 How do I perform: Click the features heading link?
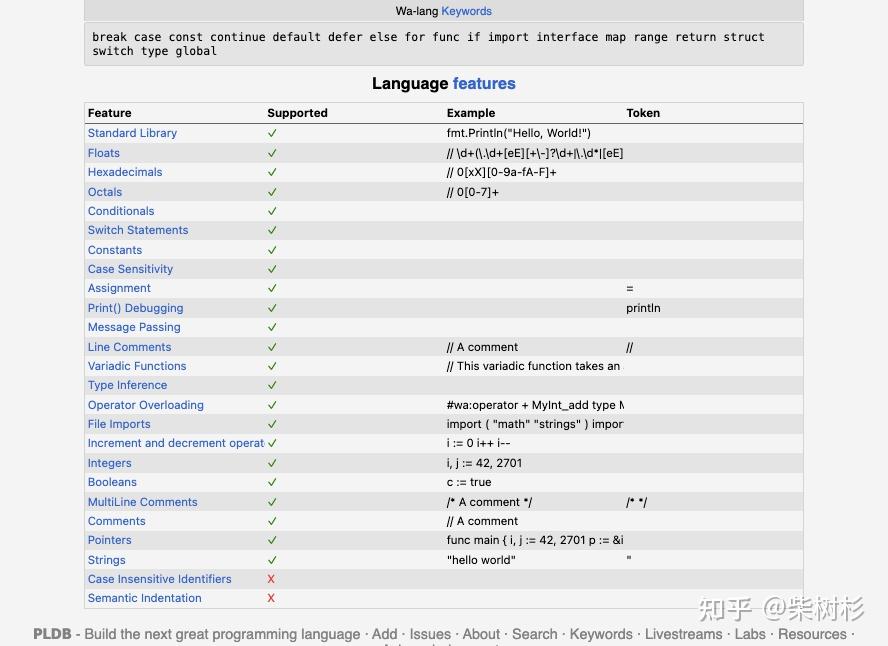pos(484,84)
